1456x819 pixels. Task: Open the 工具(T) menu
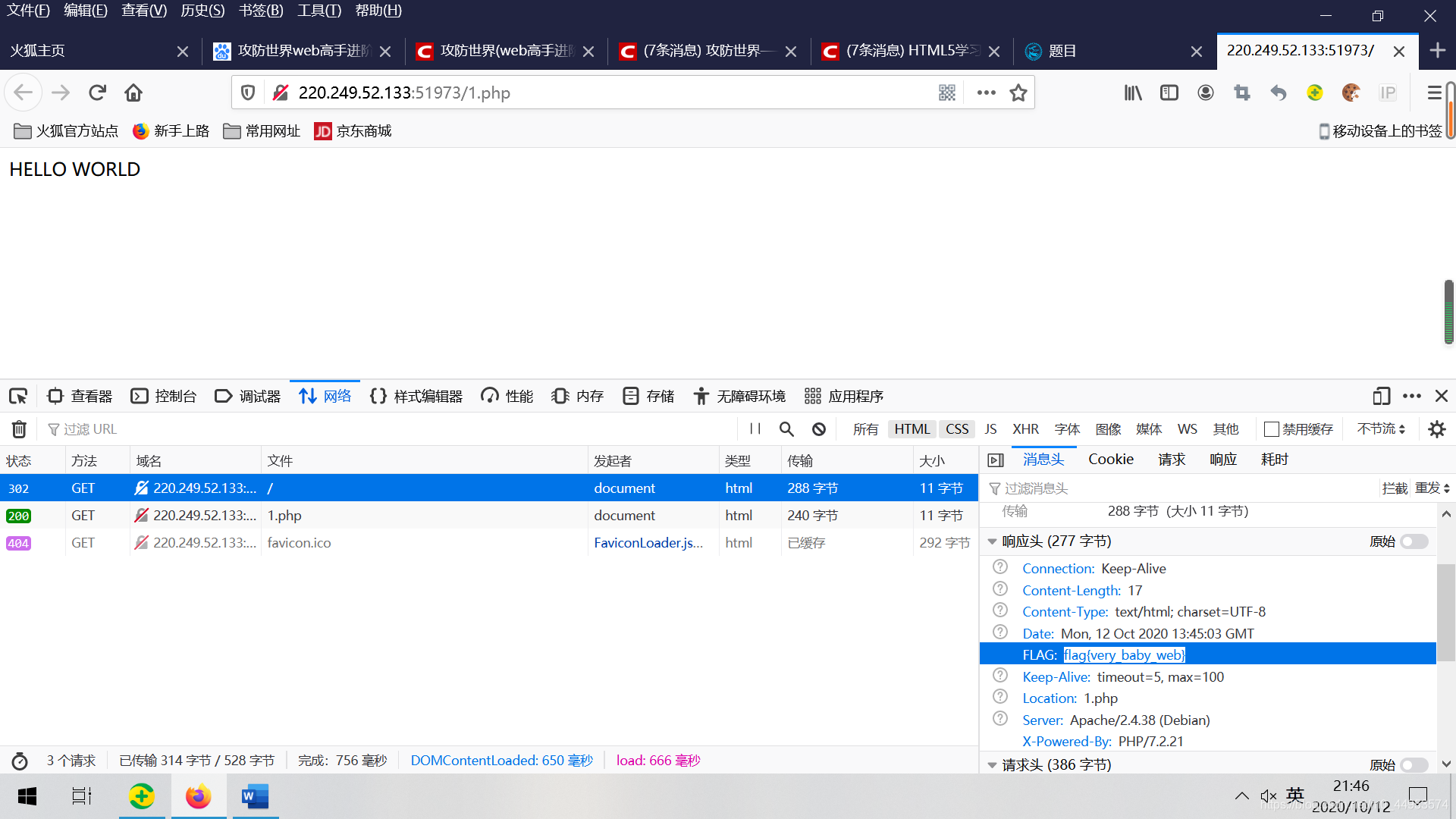click(x=319, y=11)
